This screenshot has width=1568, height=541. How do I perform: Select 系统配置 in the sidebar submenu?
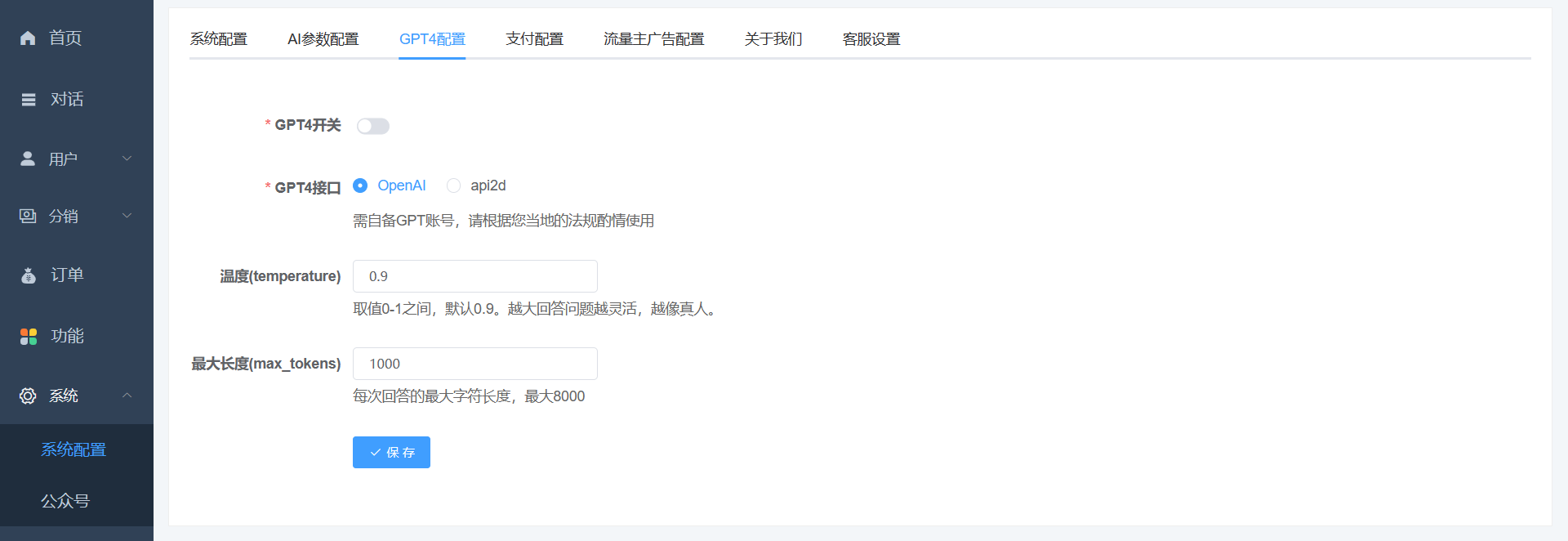73,449
